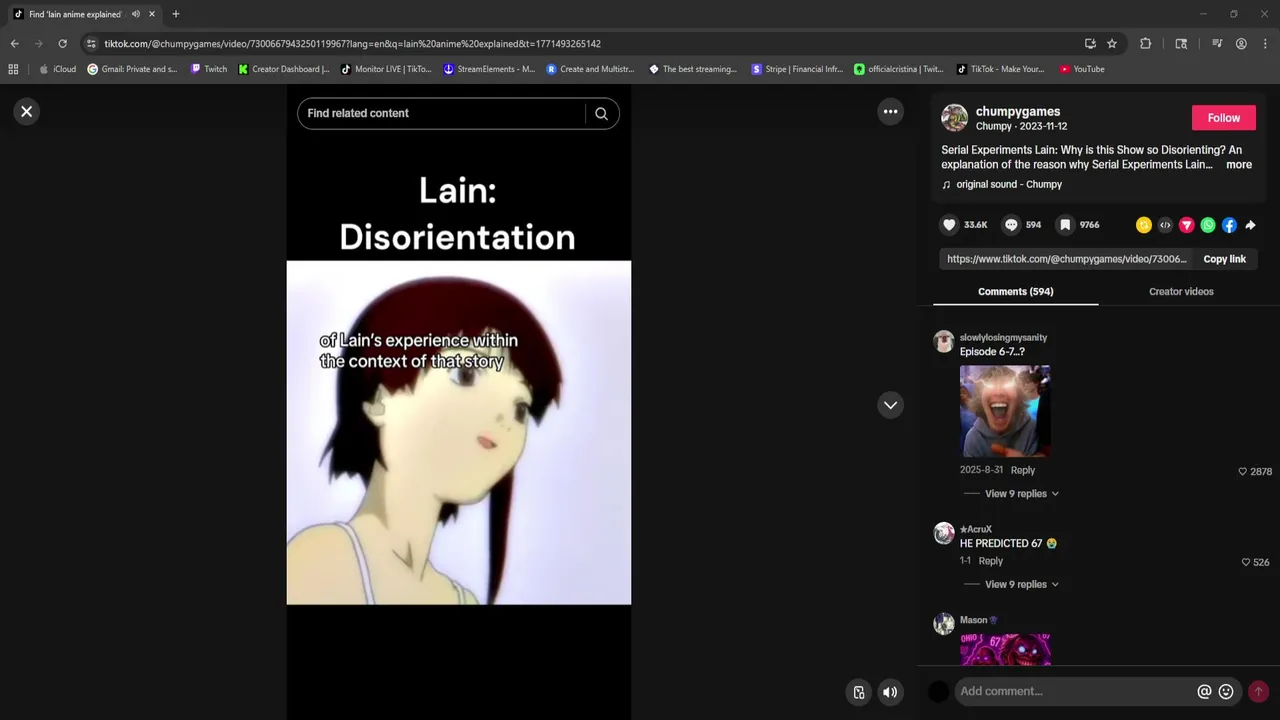
Task: Open the browser media controls icon
Action: click(x=1217, y=44)
